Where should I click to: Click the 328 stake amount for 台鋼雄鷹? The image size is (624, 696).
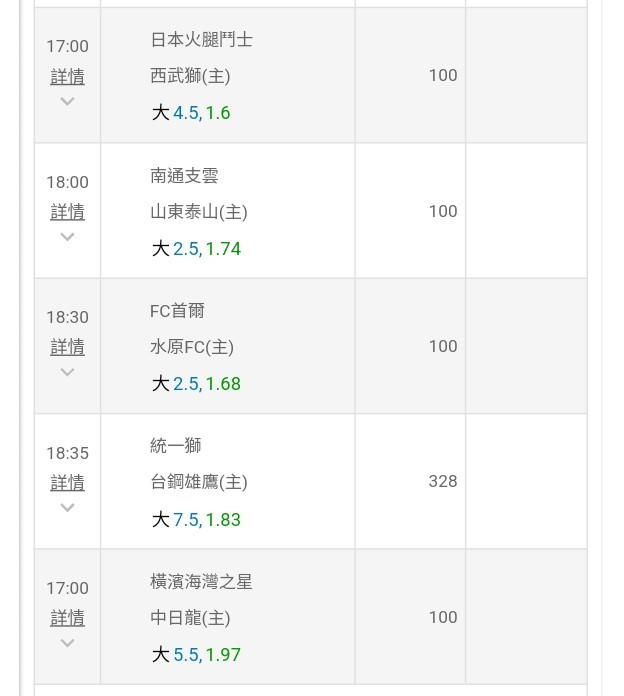click(443, 481)
